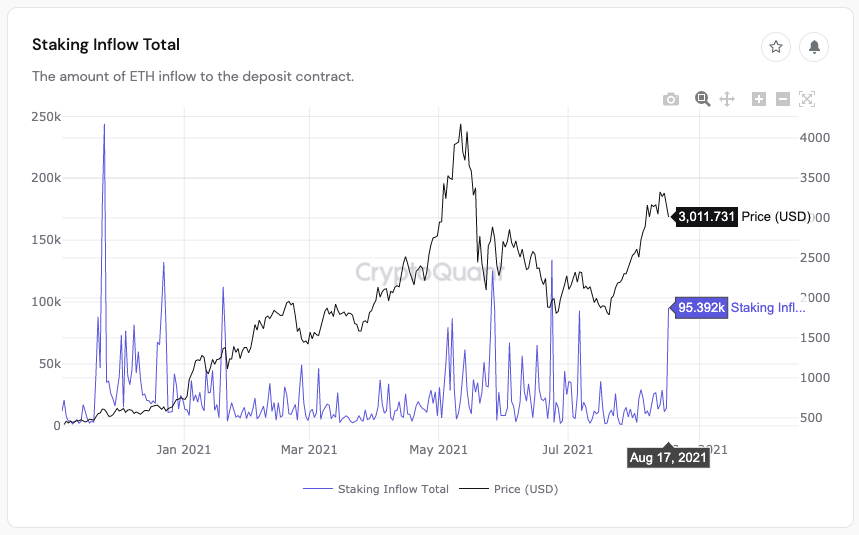This screenshot has width=859, height=535.
Task: Click the Staking Inflow Total title
Action: click(106, 45)
